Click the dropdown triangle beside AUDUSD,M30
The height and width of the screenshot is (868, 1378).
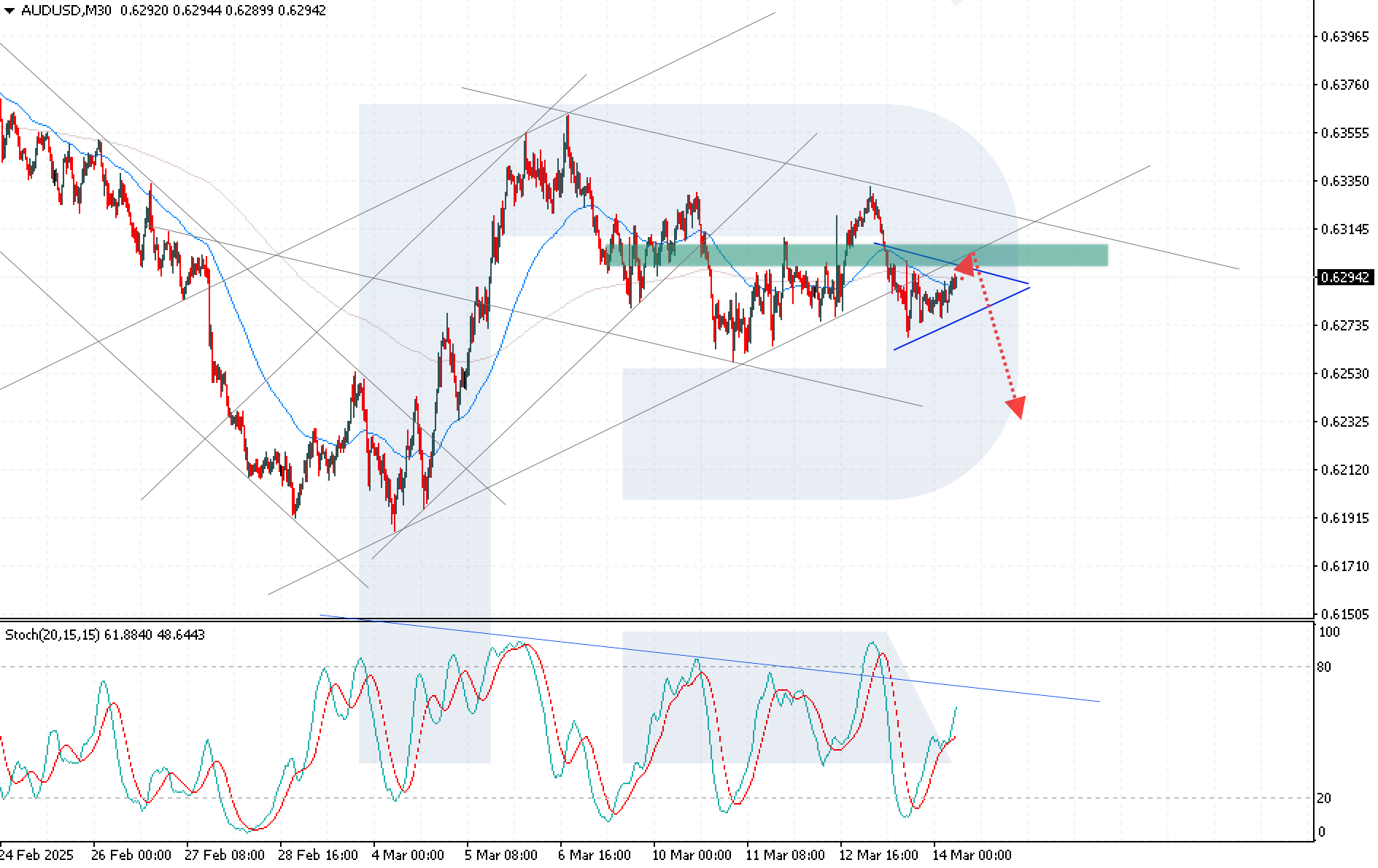click(x=9, y=11)
